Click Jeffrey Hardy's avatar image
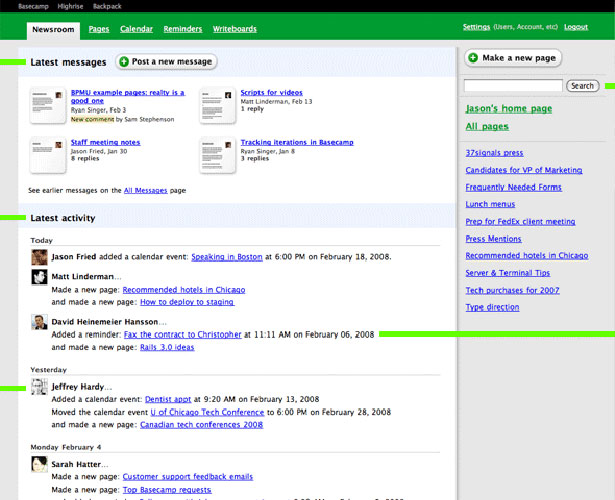This screenshot has height=500, width=615. (39, 387)
